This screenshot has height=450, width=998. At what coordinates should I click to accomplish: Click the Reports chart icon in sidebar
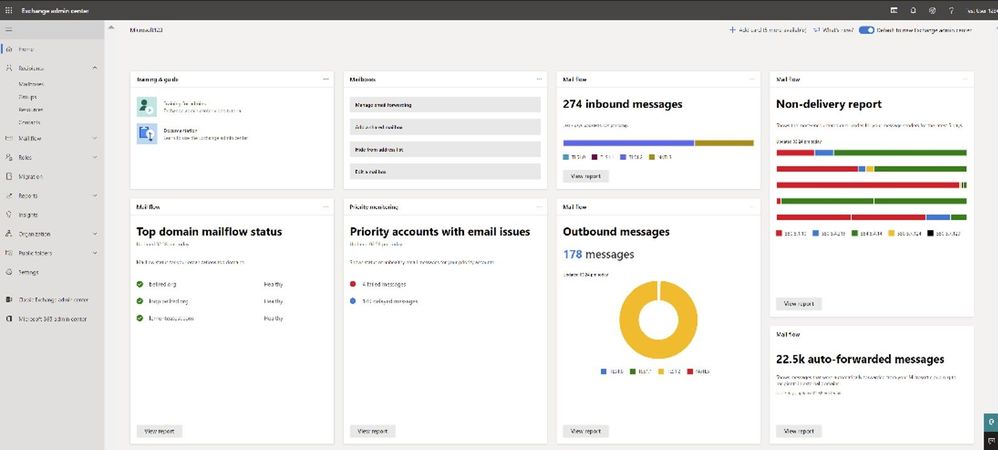[9, 195]
